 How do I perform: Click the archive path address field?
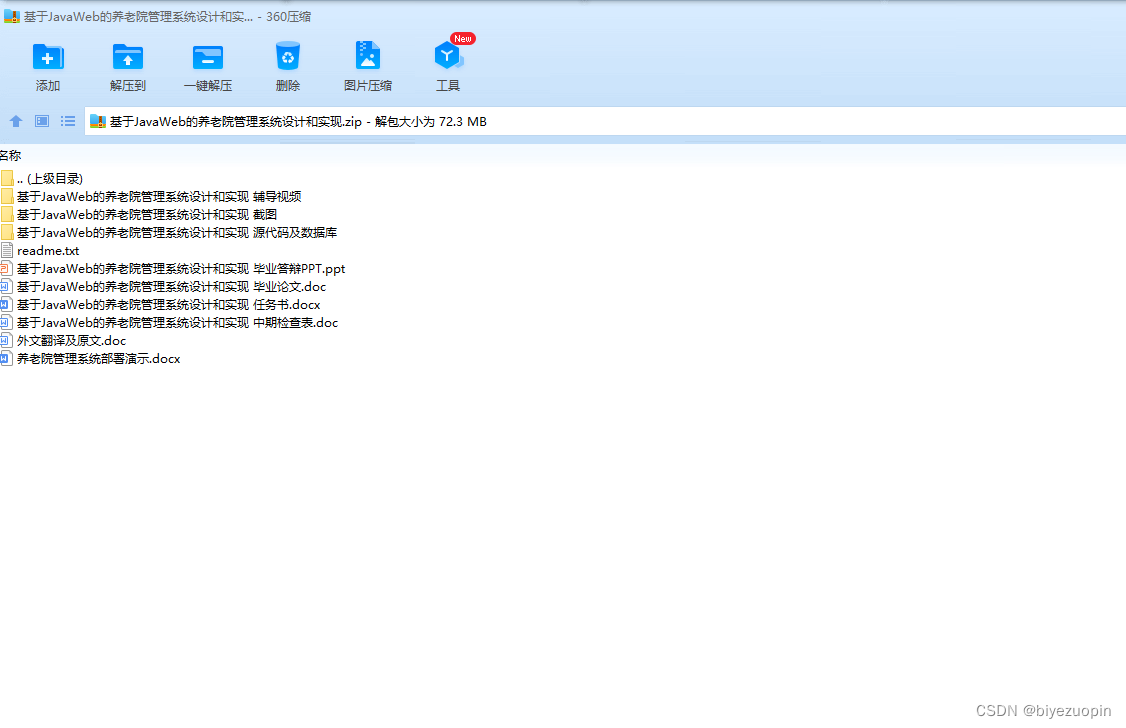point(605,121)
